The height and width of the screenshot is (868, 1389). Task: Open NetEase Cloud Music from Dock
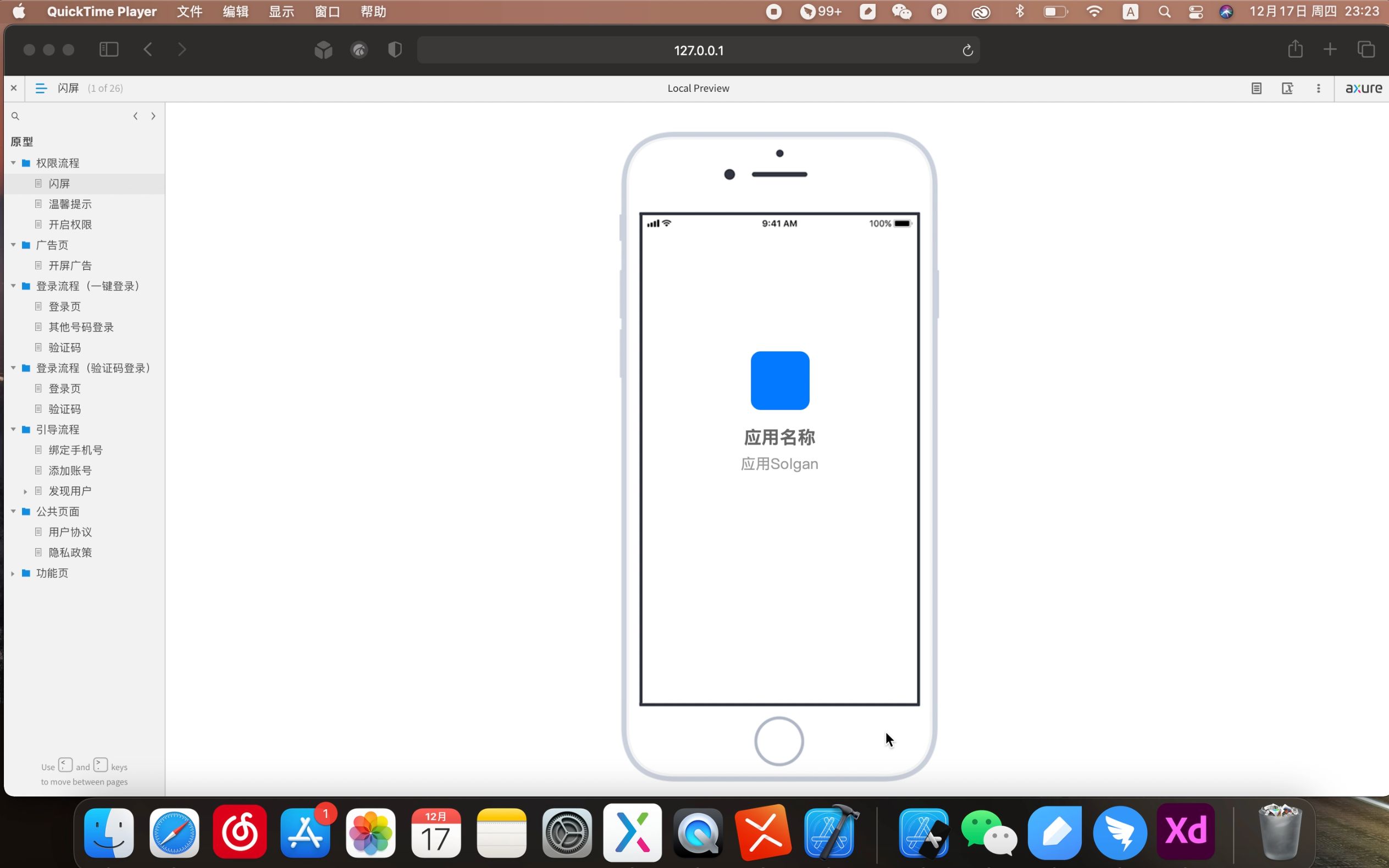coord(240,833)
